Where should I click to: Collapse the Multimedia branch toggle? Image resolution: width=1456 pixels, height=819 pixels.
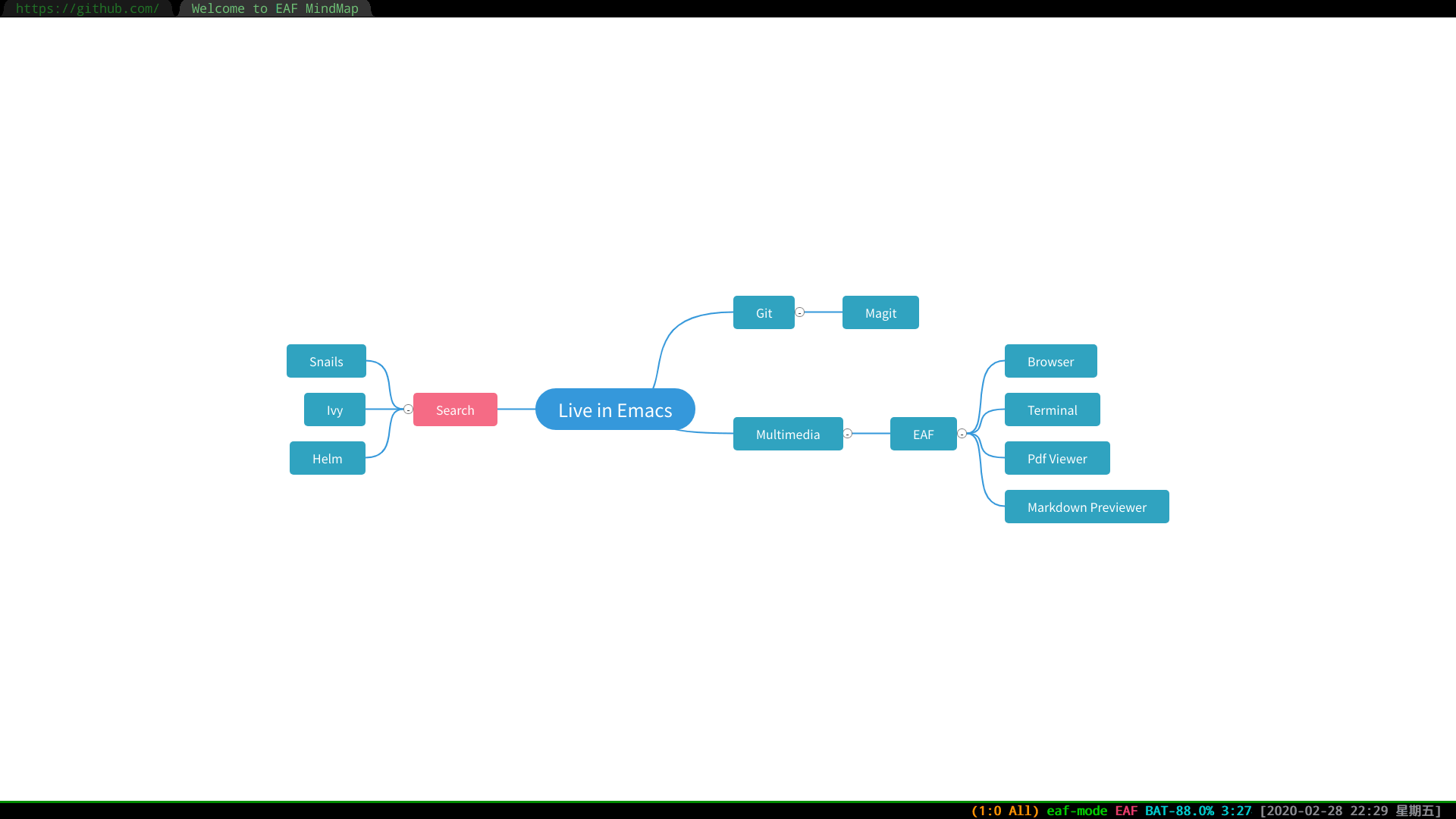coord(848,434)
